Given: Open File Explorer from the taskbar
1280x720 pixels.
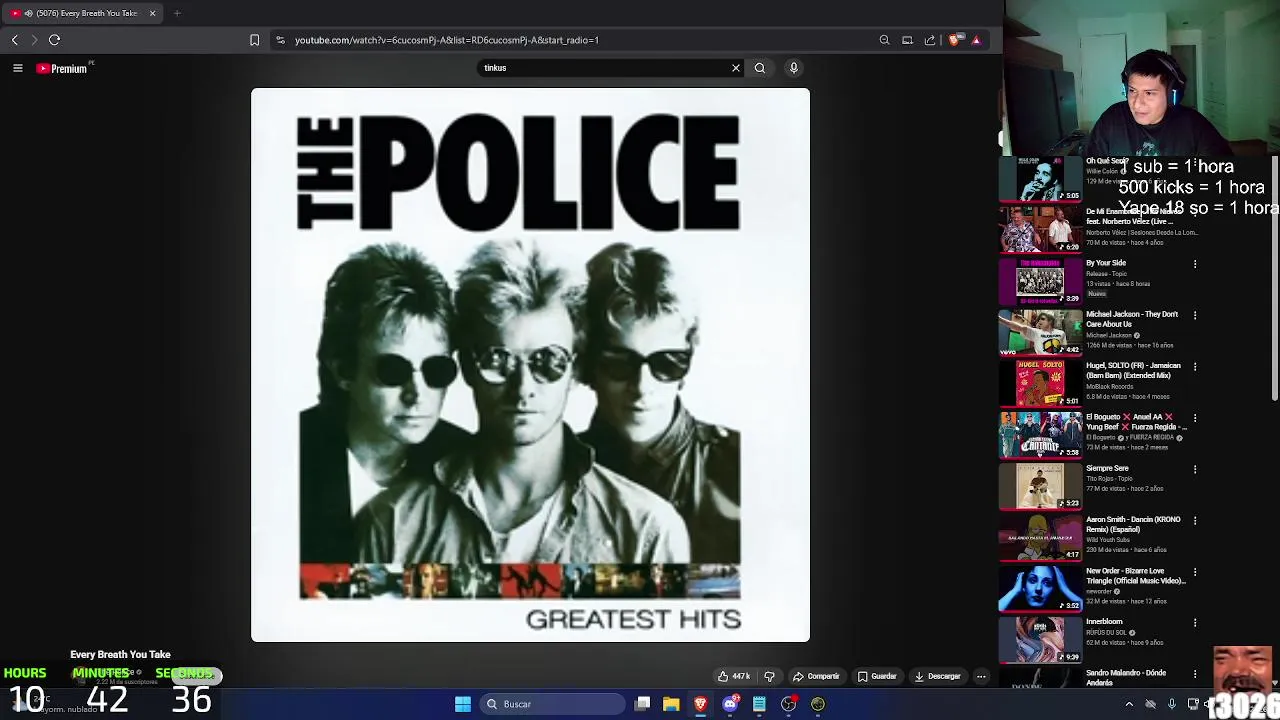Looking at the screenshot, I should tap(671, 704).
